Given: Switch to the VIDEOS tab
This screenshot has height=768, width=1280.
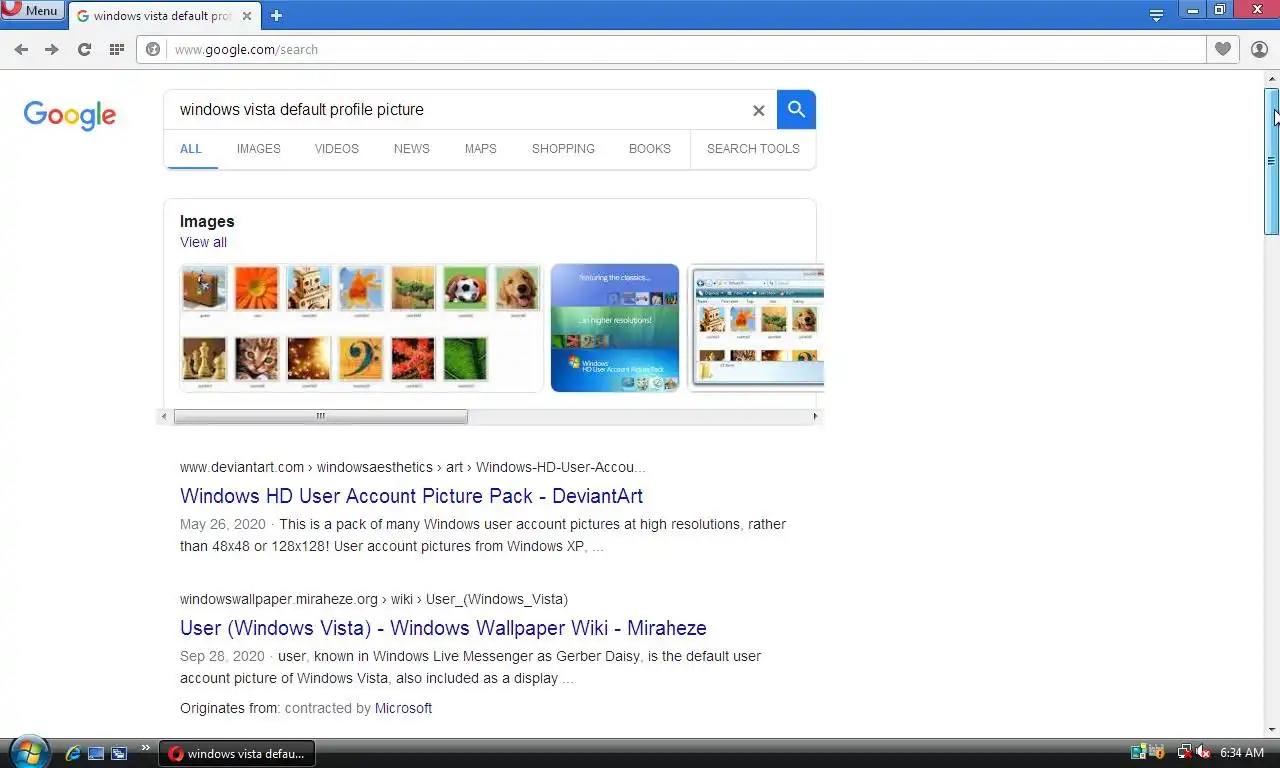Looking at the screenshot, I should (337, 149).
